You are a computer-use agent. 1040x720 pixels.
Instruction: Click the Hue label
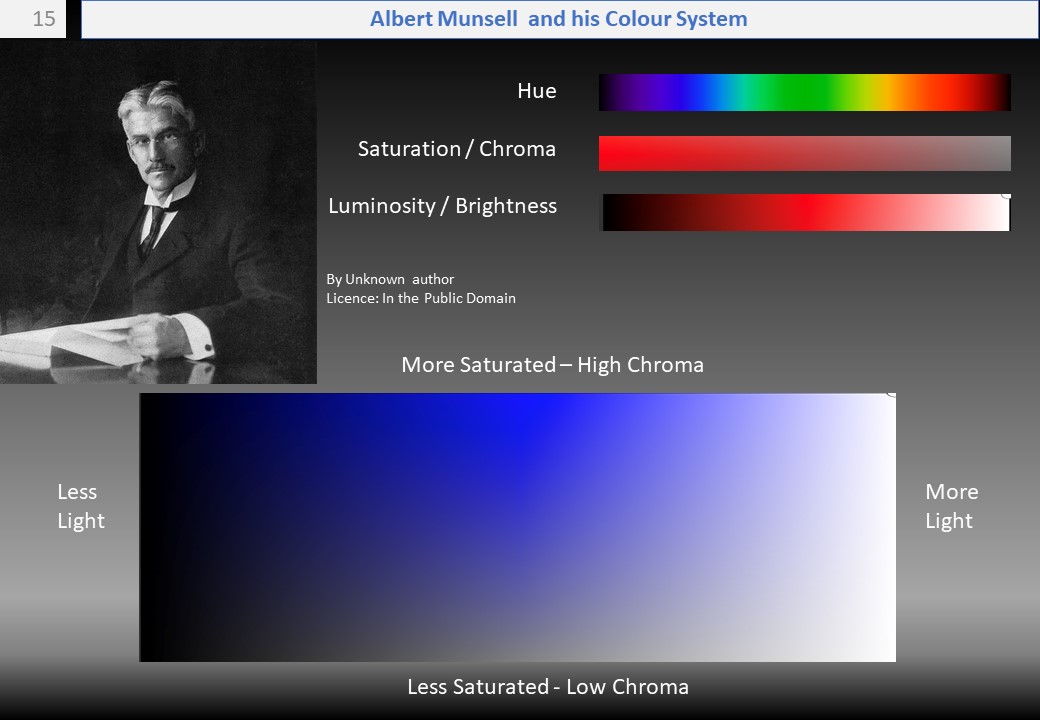point(537,91)
